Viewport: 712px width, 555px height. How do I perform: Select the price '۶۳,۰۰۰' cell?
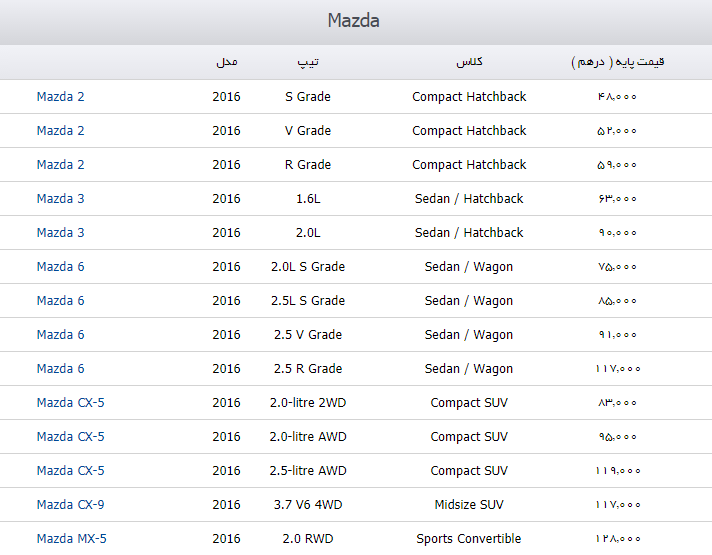pos(618,199)
